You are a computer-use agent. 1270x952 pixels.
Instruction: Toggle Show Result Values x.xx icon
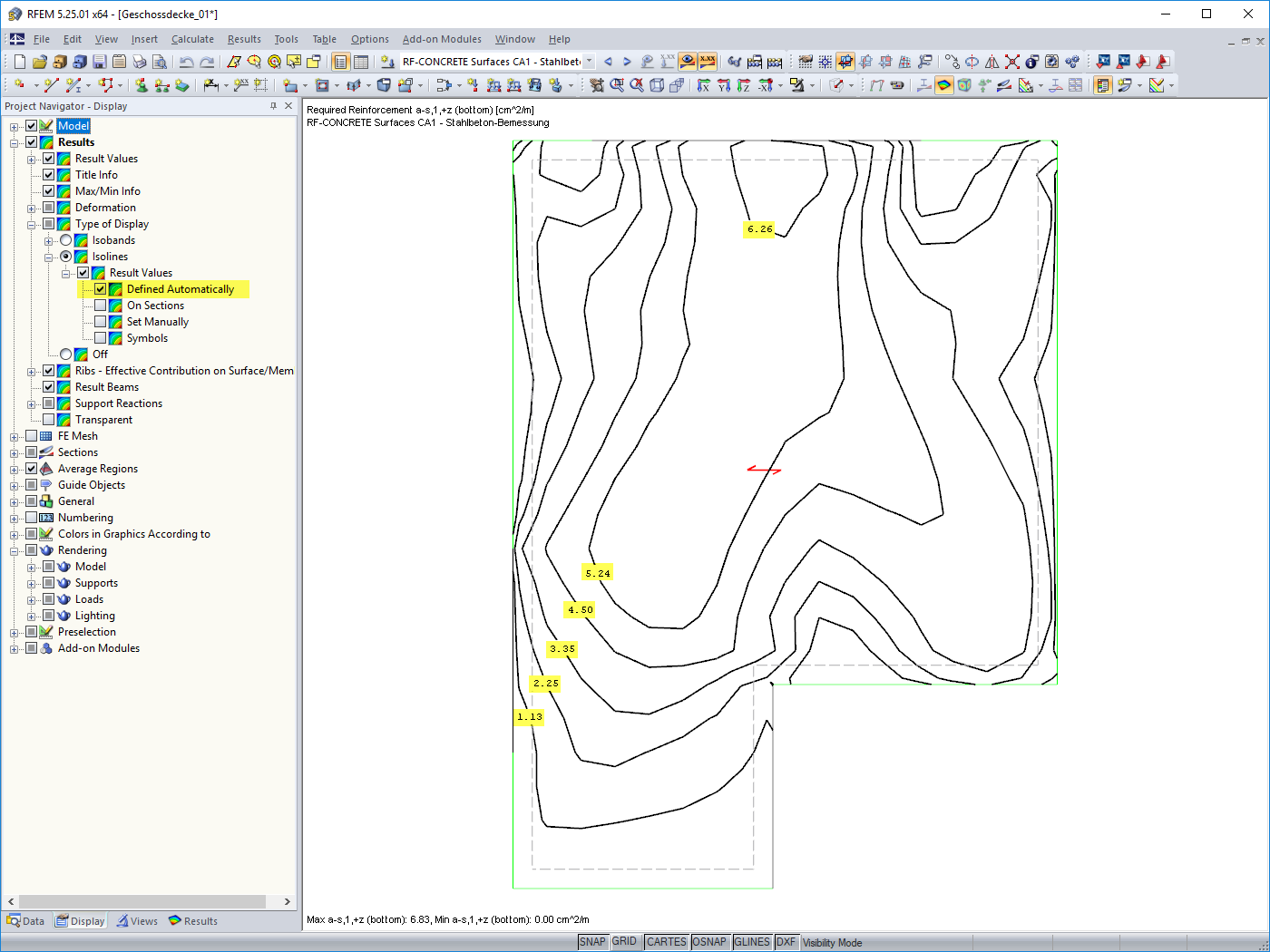click(x=708, y=62)
